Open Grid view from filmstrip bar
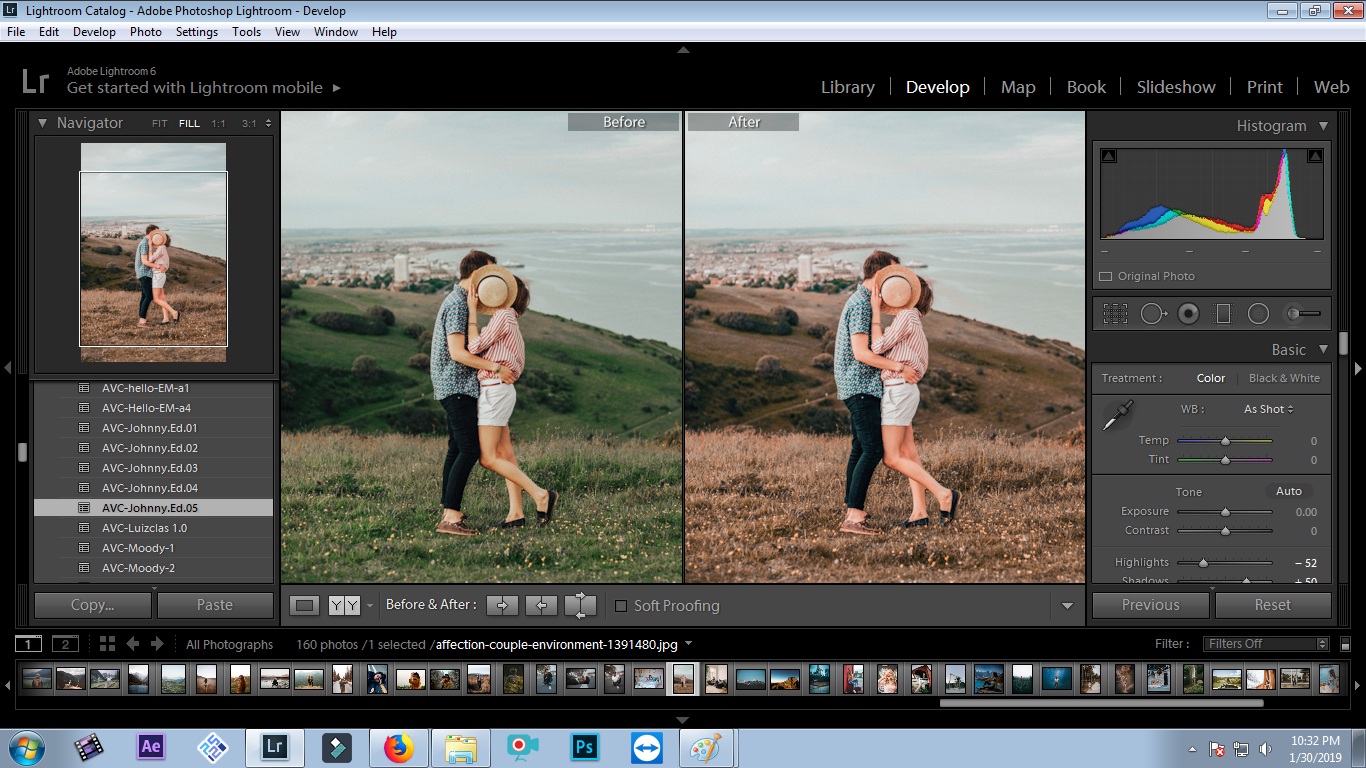Screen dimensions: 1366x768 click(x=107, y=644)
